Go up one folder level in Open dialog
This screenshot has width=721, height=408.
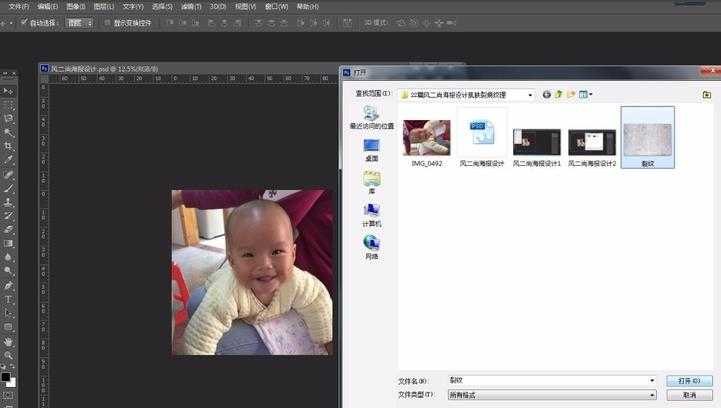pyautogui.click(x=559, y=94)
